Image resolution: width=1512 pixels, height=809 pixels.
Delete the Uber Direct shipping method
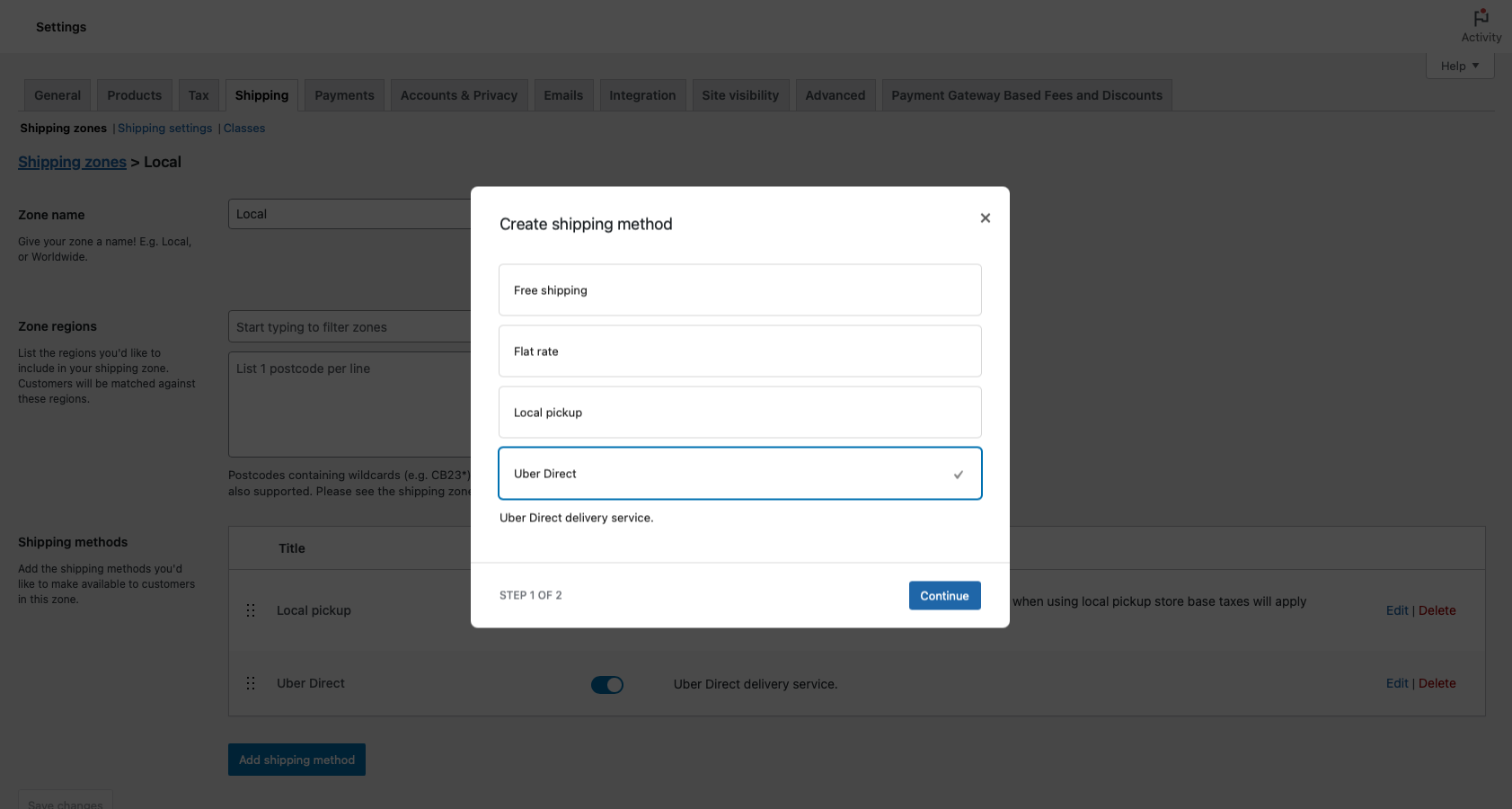(1437, 683)
